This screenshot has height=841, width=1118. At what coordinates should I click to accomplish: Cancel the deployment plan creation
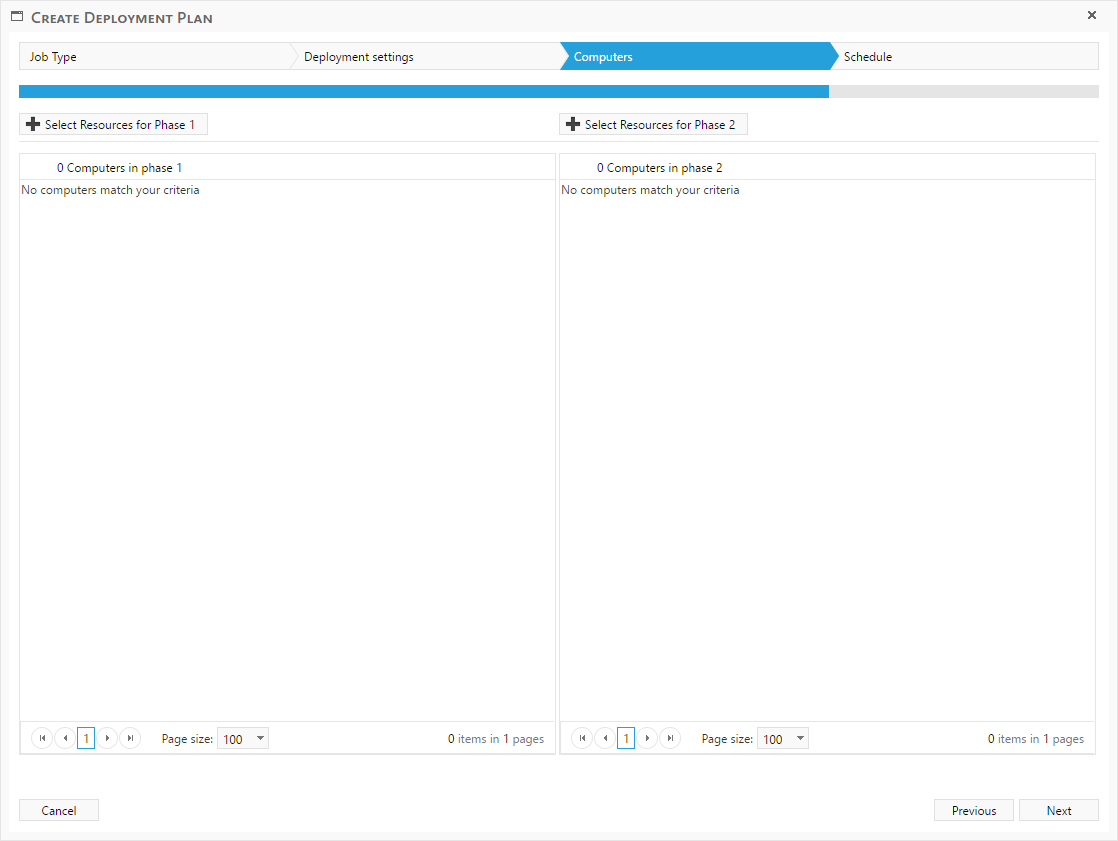tap(59, 811)
